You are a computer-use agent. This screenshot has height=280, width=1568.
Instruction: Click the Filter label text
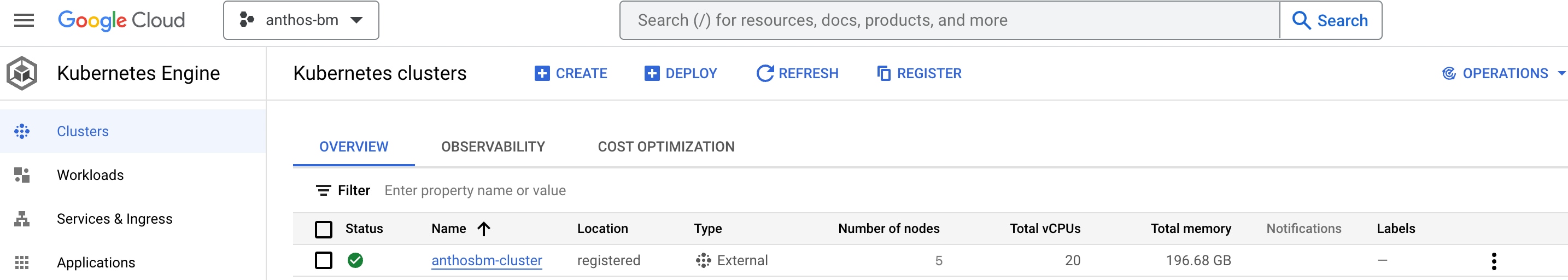tap(354, 190)
